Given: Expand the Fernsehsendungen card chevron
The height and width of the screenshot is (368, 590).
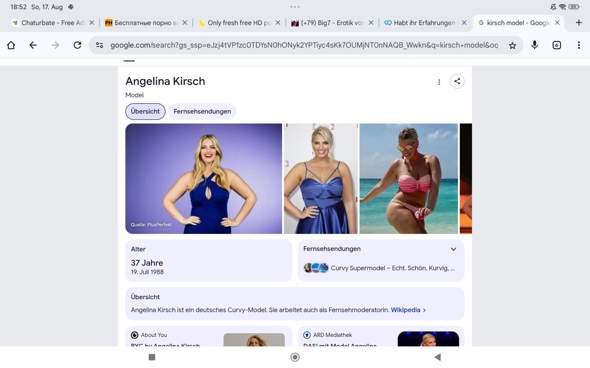Looking at the screenshot, I should 453,249.
